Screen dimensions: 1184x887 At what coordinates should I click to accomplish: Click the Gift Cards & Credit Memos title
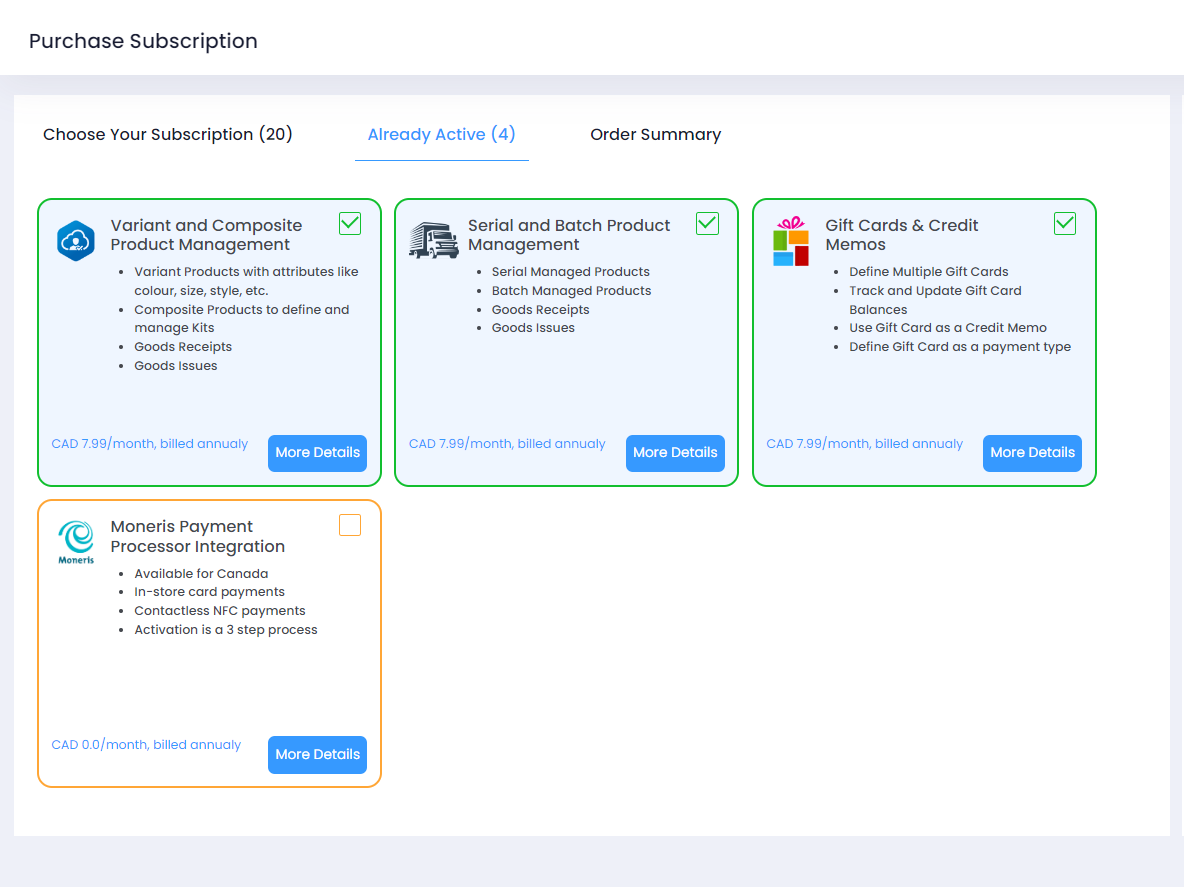pos(901,235)
